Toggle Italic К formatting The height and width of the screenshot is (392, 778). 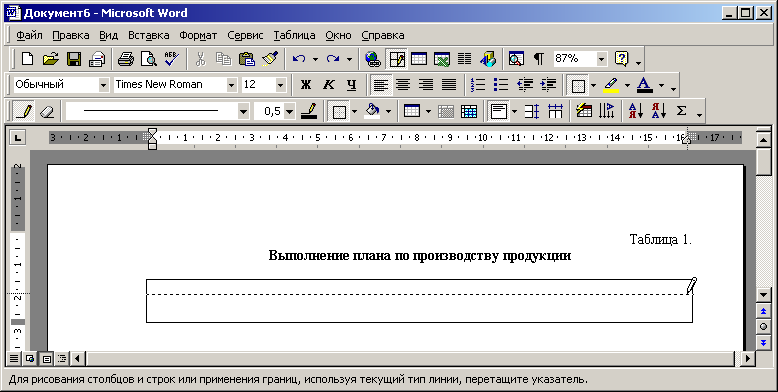[328, 85]
